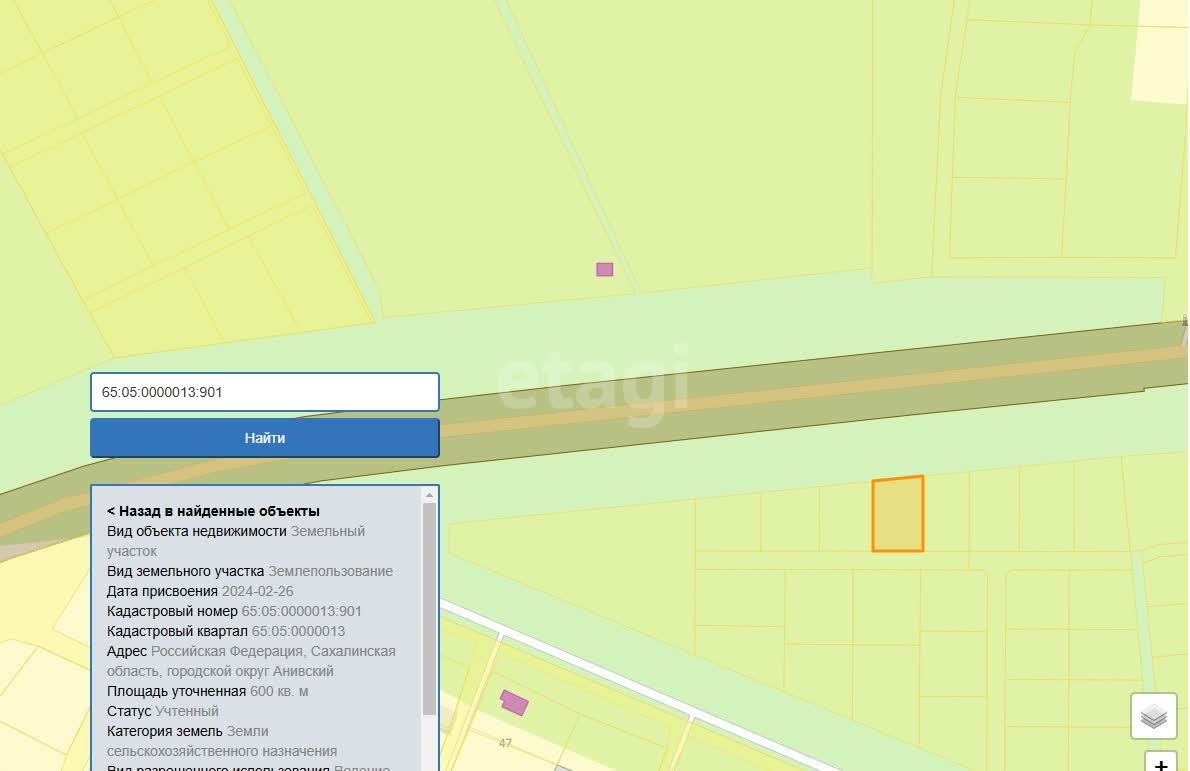This screenshot has width=1190, height=771.
Task: Click the cadastral number search field
Action: pyautogui.click(x=265, y=392)
